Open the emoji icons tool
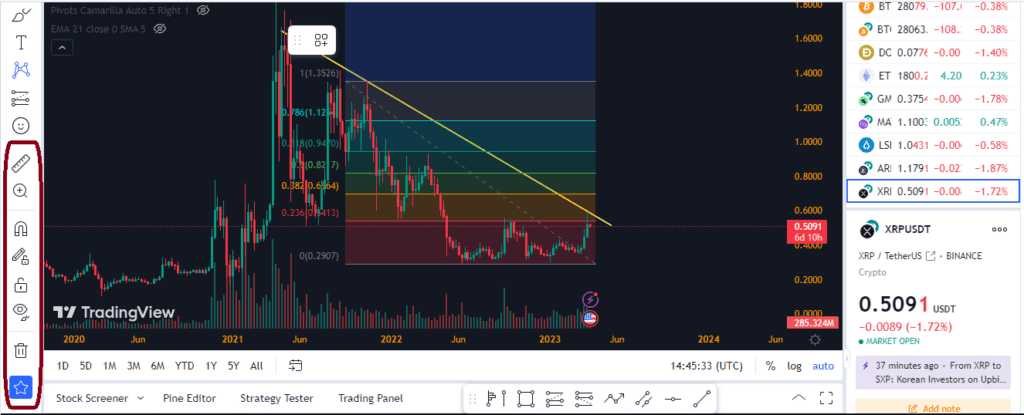This screenshot has width=1024, height=415. 20,126
